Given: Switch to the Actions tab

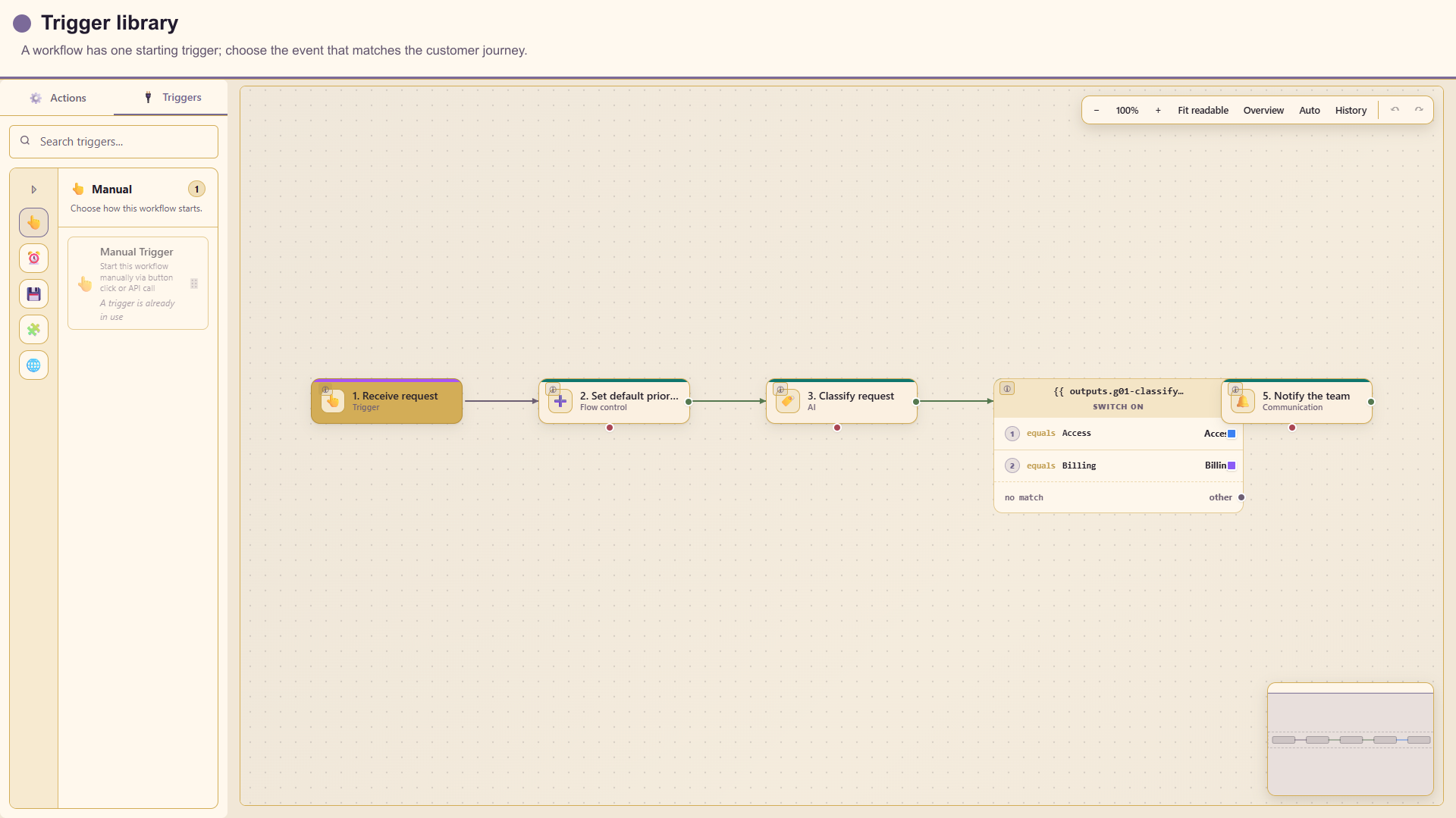Looking at the screenshot, I should click(58, 98).
